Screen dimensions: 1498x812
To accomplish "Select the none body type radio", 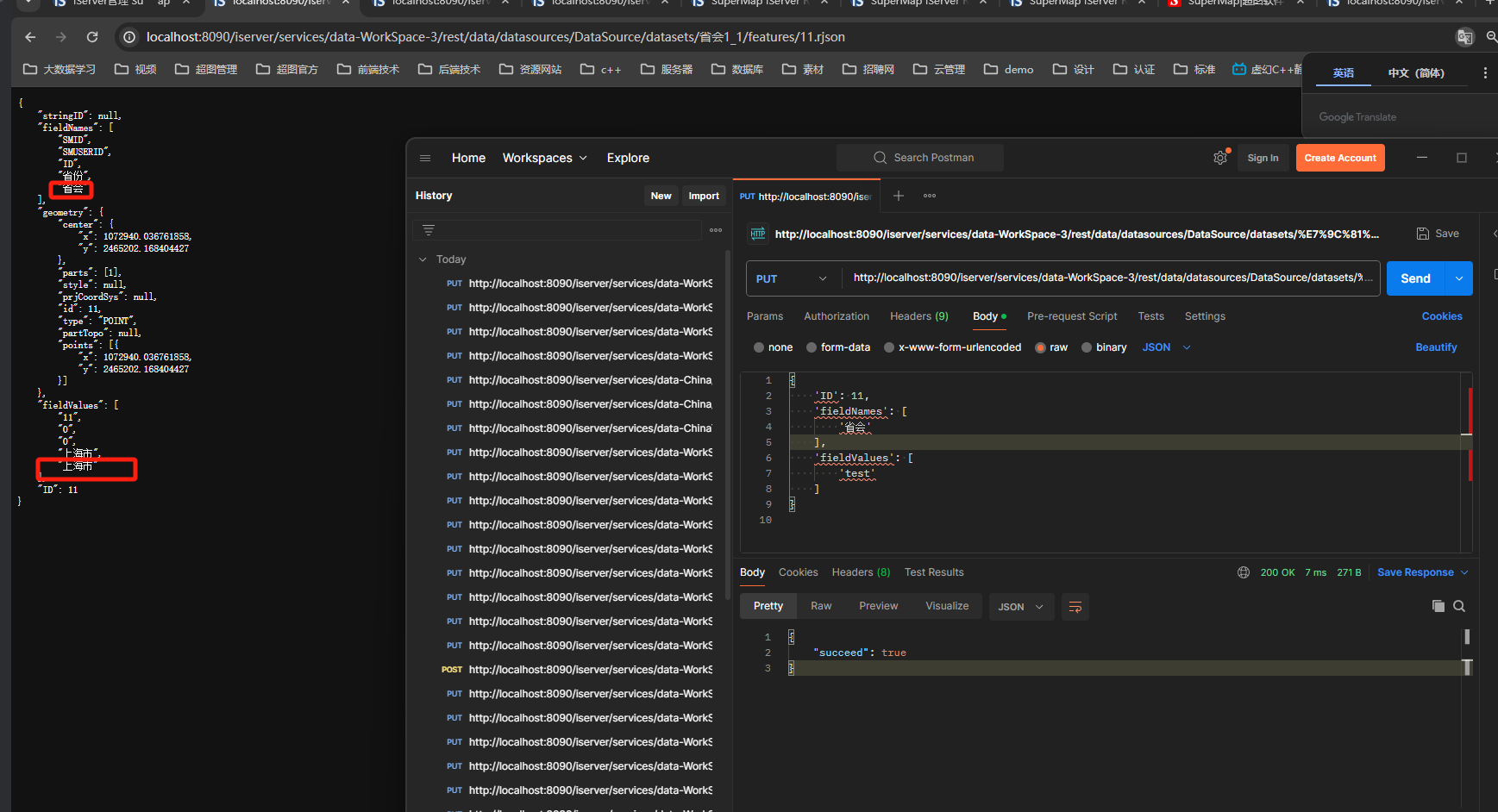I will (x=759, y=347).
